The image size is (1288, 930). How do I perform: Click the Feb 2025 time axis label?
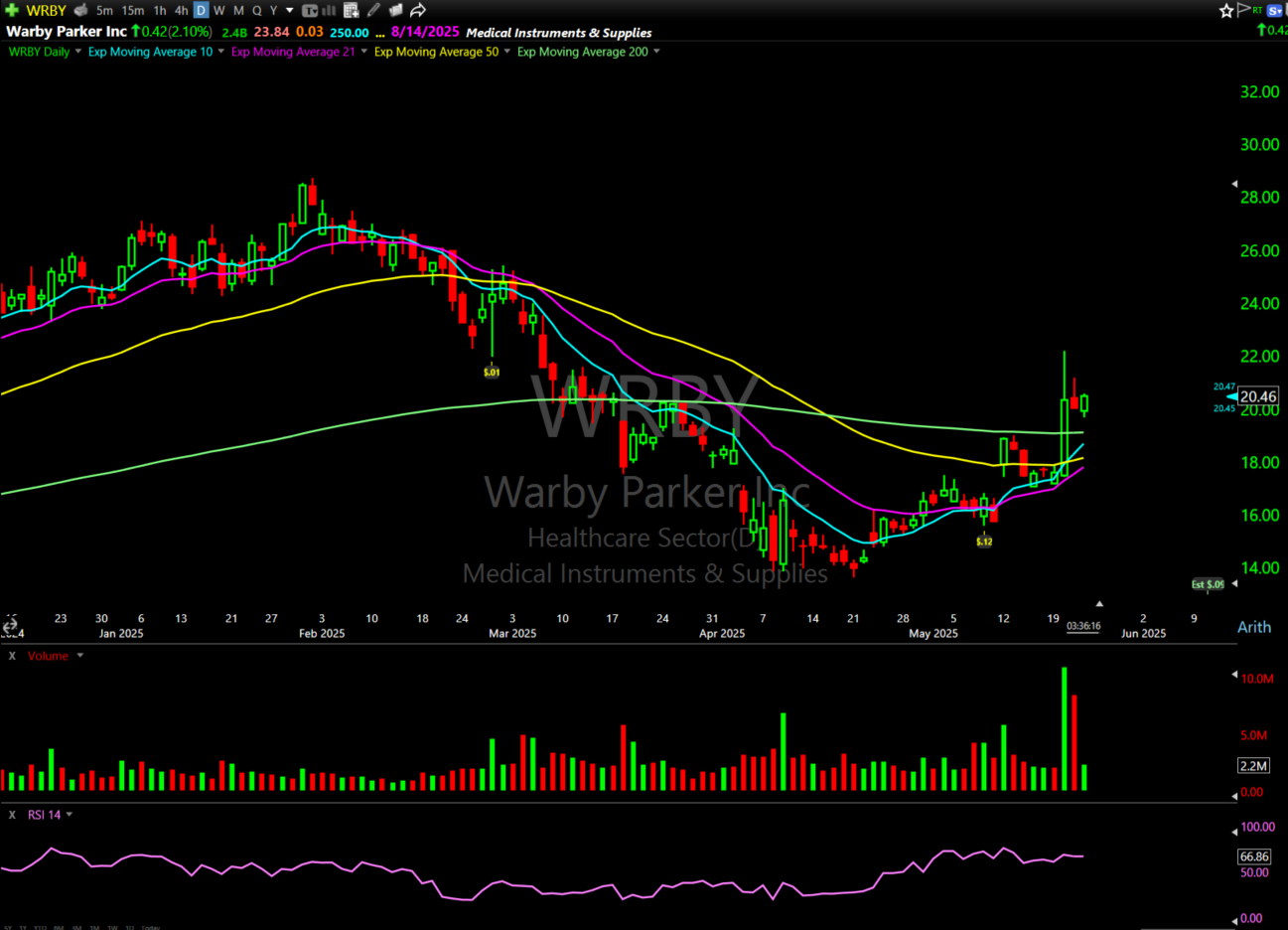click(x=322, y=633)
